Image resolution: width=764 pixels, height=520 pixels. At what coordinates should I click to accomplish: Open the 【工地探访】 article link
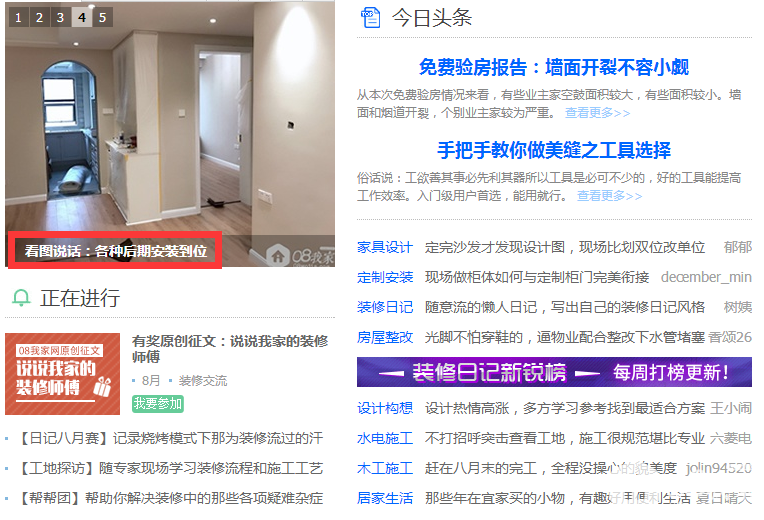click(x=169, y=468)
